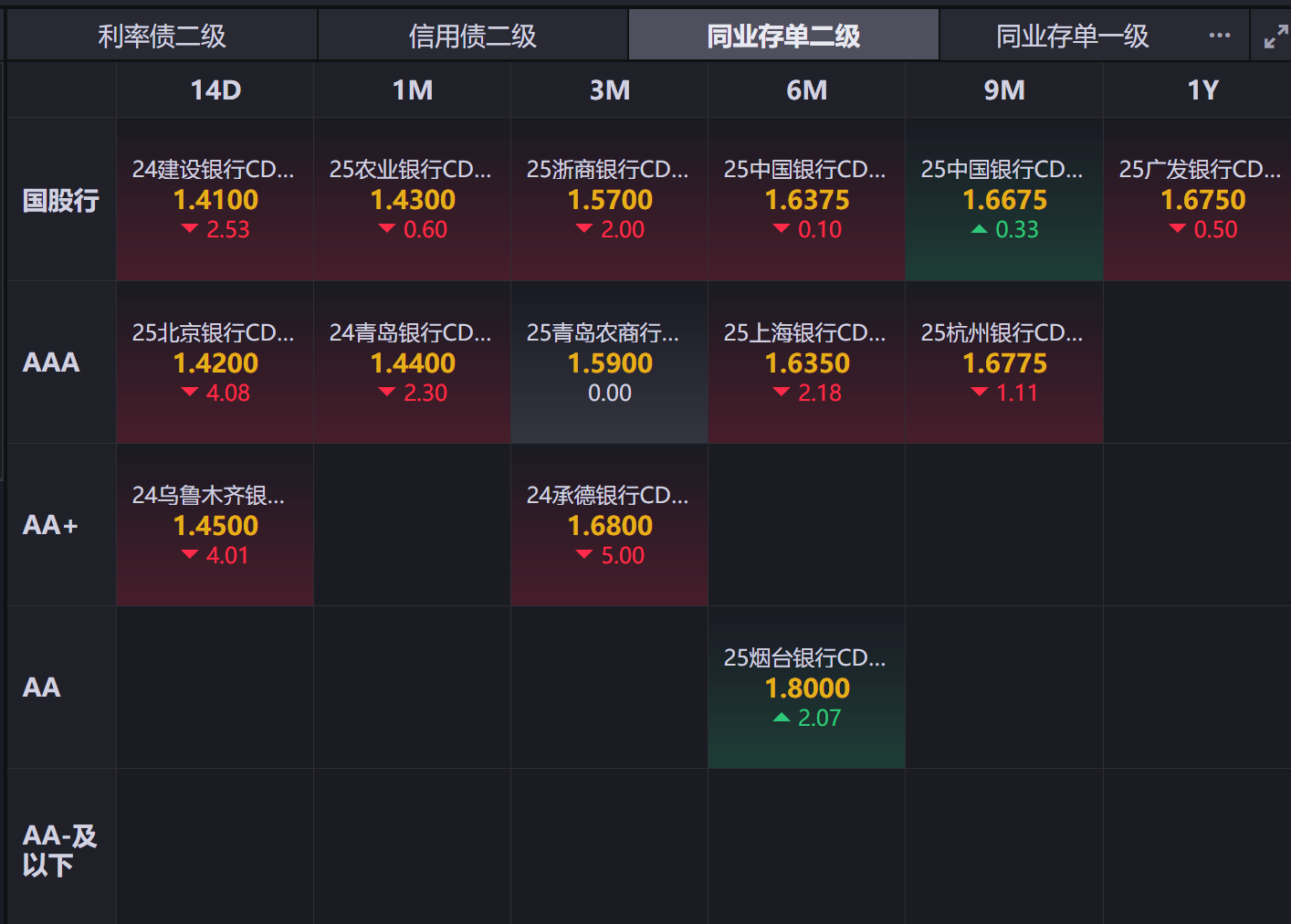
Task: Switch to 利率债二级 tab
Action: 163,36
